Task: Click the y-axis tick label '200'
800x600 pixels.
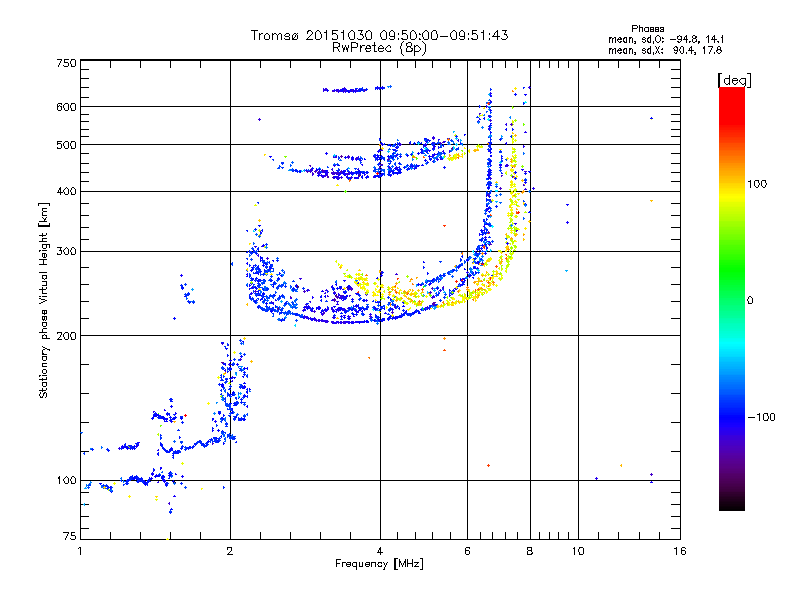Action: pyautogui.click(x=66, y=336)
